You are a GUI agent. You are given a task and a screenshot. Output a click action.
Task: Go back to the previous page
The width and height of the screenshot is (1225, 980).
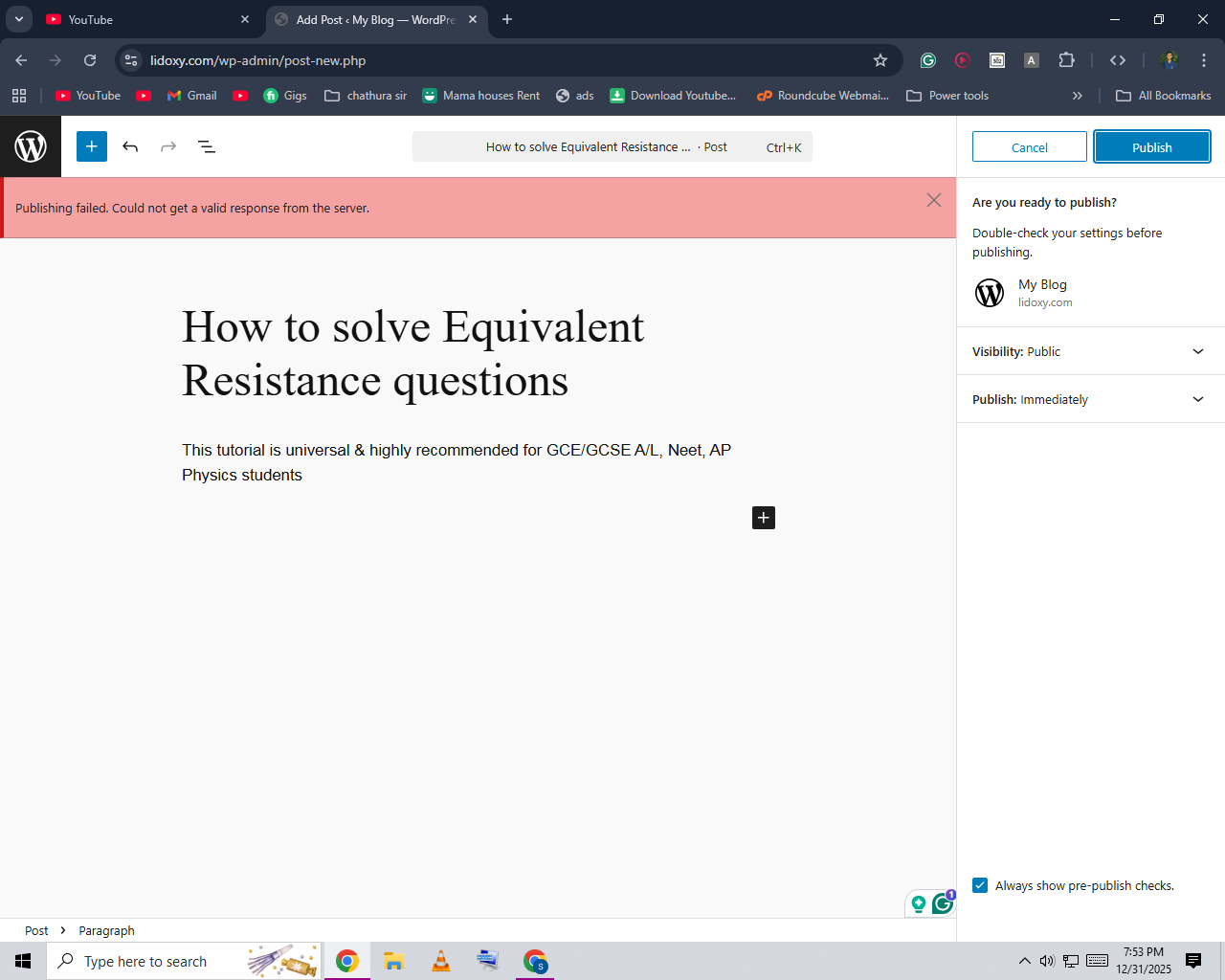pos(21,60)
